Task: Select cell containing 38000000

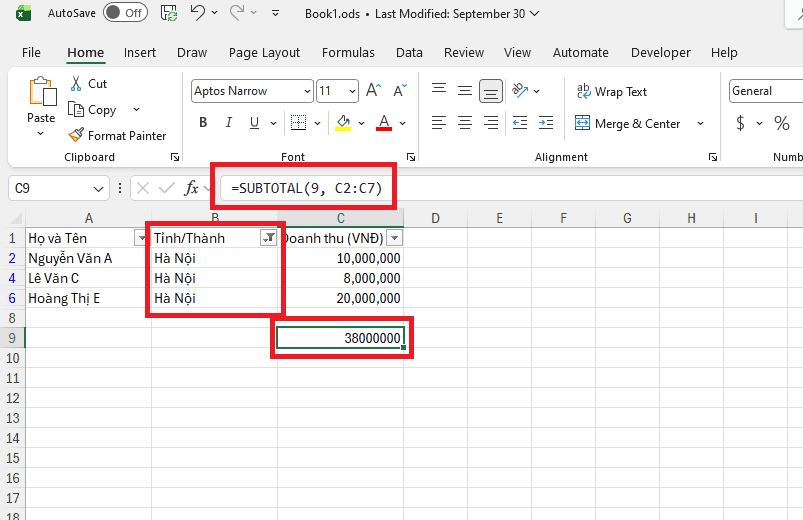Action: pyautogui.click(x=341, y=338)
